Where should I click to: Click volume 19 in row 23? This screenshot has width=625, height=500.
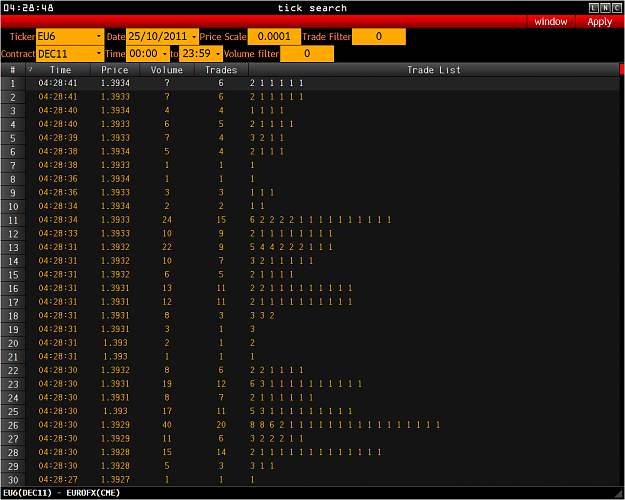[x=167, y=384]
